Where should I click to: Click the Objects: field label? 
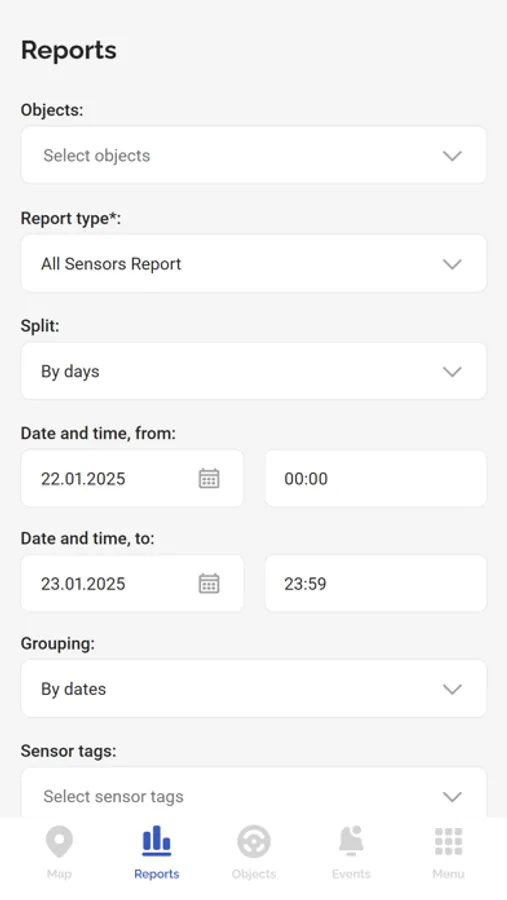tap(52, 110)
